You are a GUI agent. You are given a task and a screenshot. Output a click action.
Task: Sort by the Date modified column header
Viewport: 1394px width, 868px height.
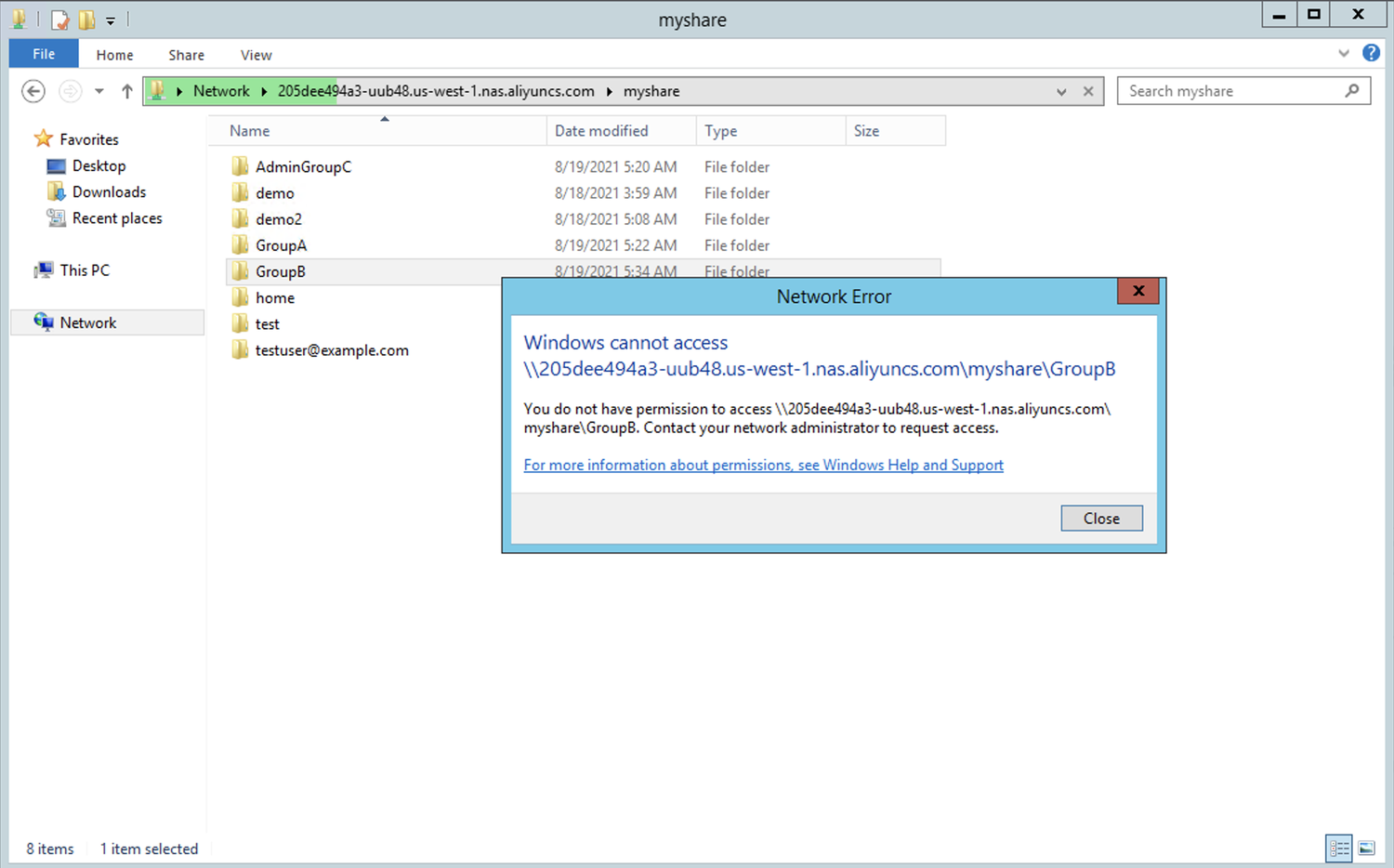click(622, 131)
